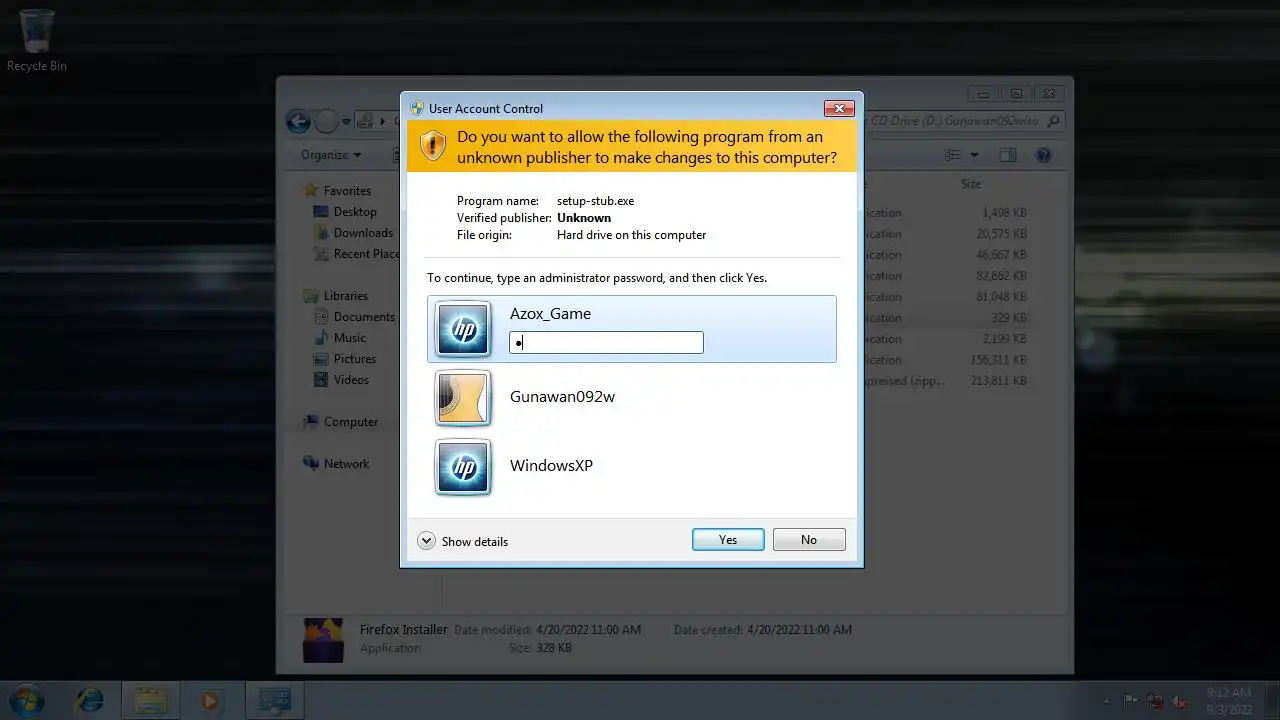Click the 1,498 KB file size
The height and width of the screenshot is (720, 1280).
point(1004,213)
